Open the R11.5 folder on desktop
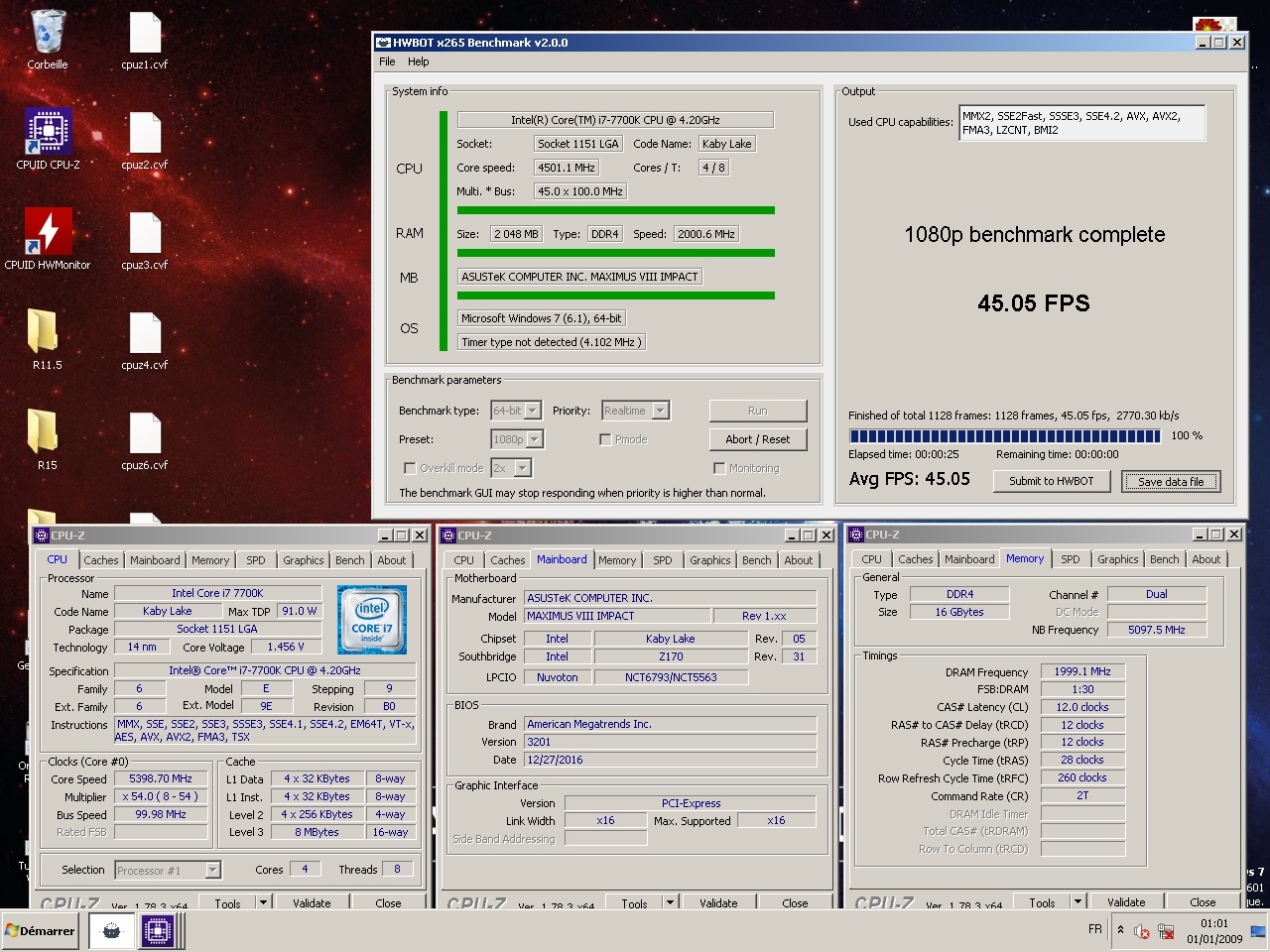1270x952 pixels. click(x=44, y=331)
